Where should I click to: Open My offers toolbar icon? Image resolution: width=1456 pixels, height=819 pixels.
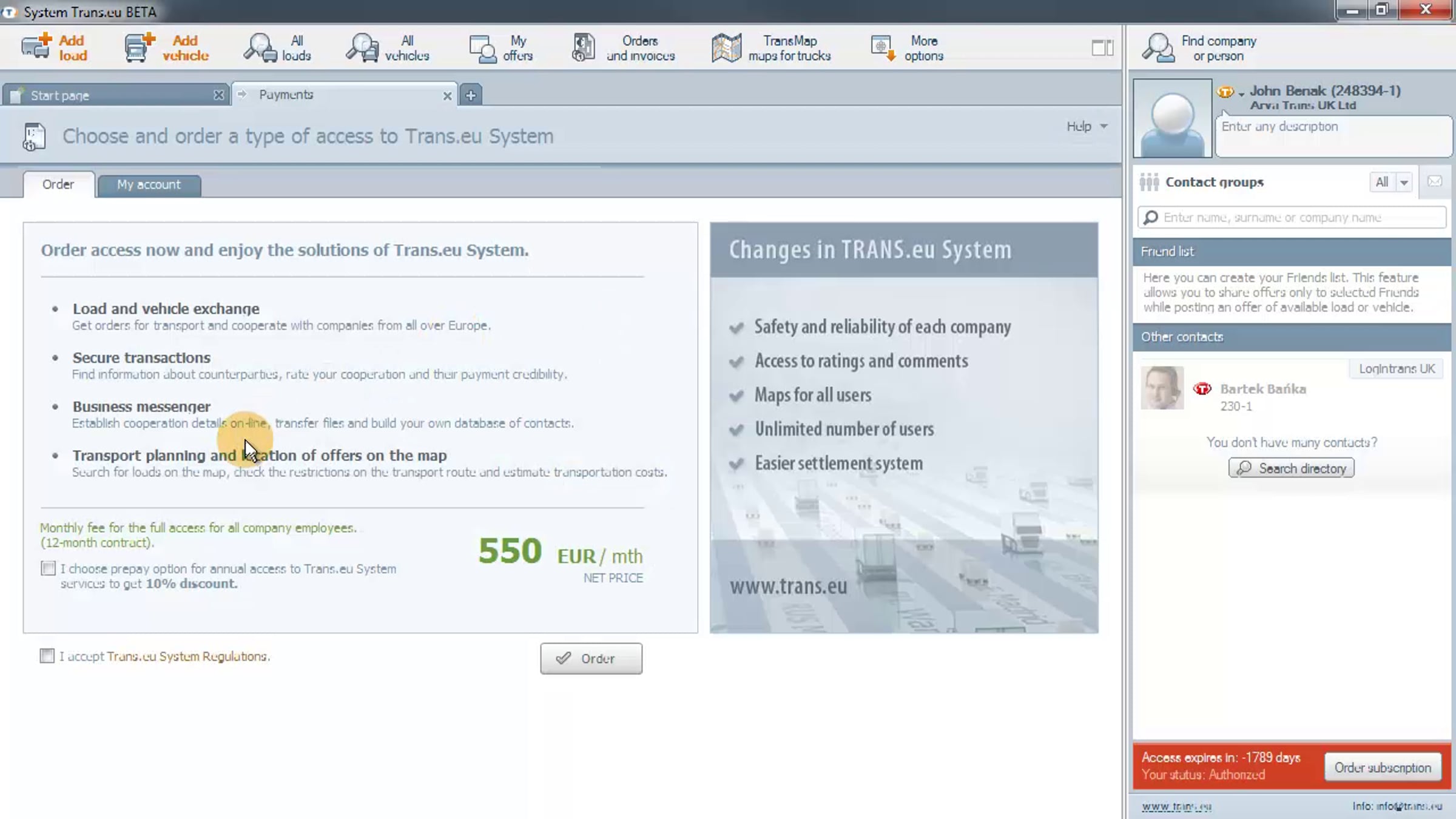coord(482,49)
